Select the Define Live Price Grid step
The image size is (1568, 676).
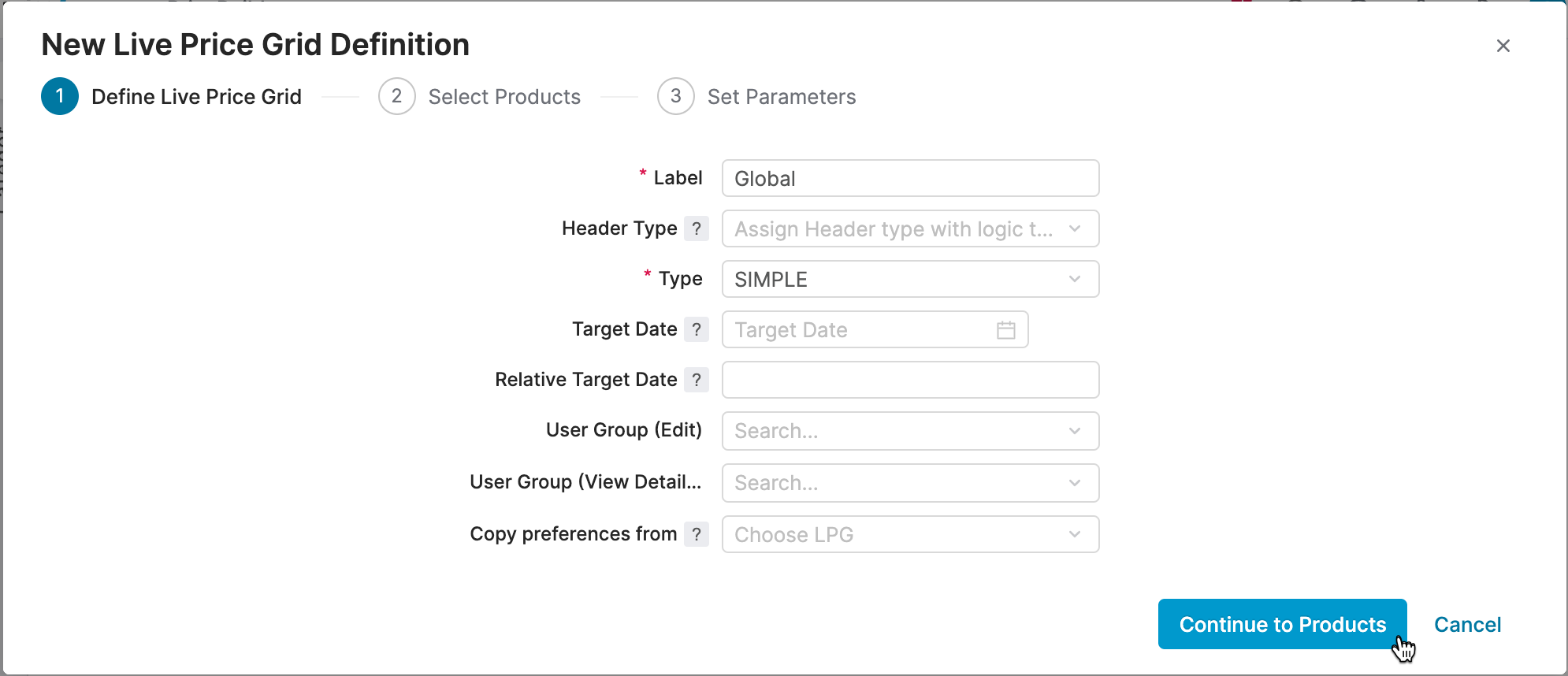196,97
